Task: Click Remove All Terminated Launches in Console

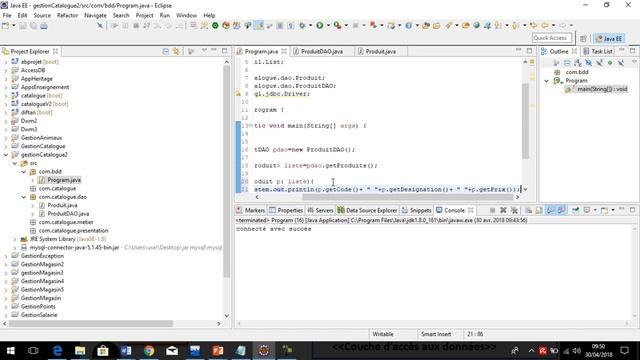Action: tap(514, 210)
